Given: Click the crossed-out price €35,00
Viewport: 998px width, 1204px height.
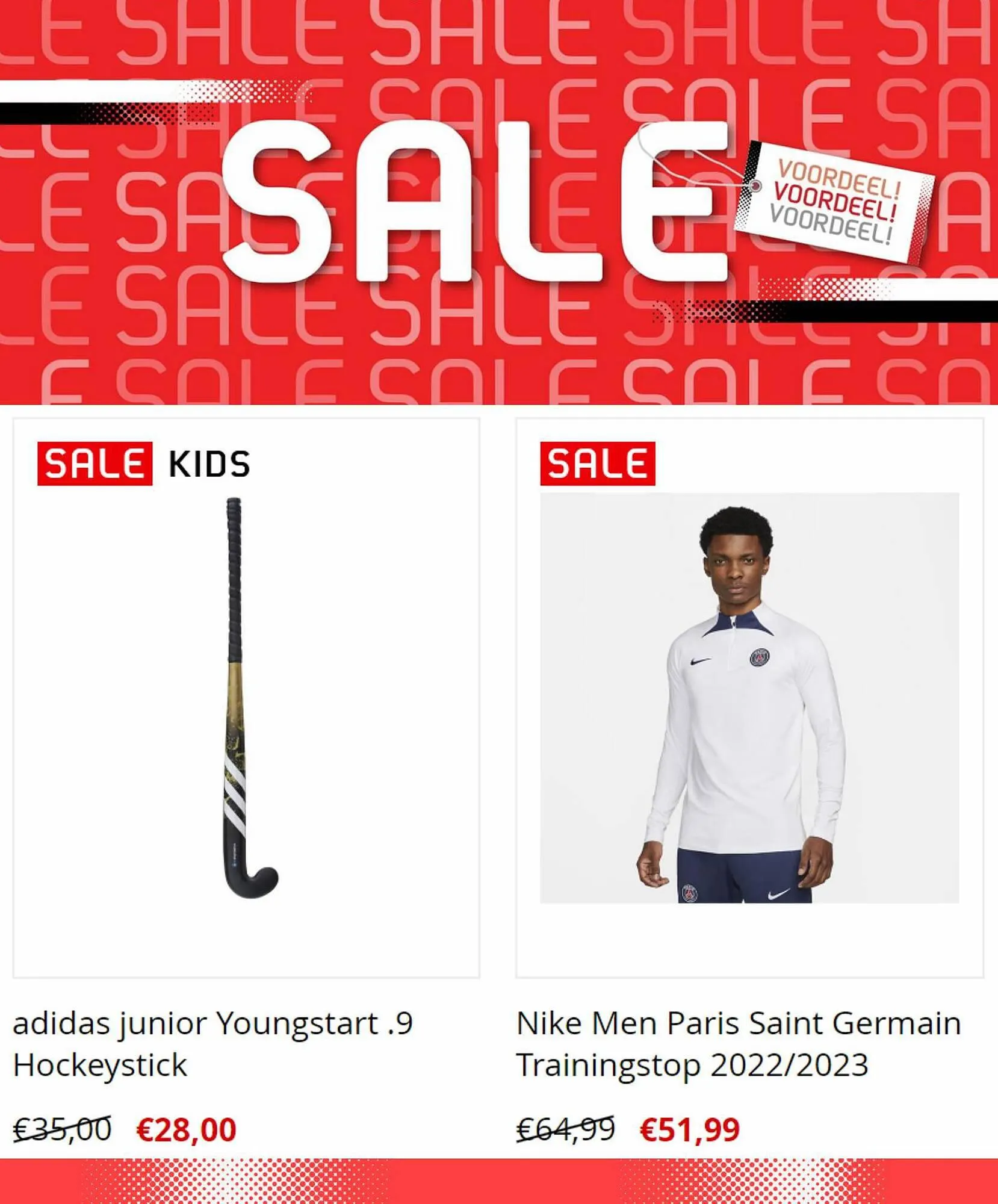Looking at the screenshot, I should click(x=62, y=1129).
